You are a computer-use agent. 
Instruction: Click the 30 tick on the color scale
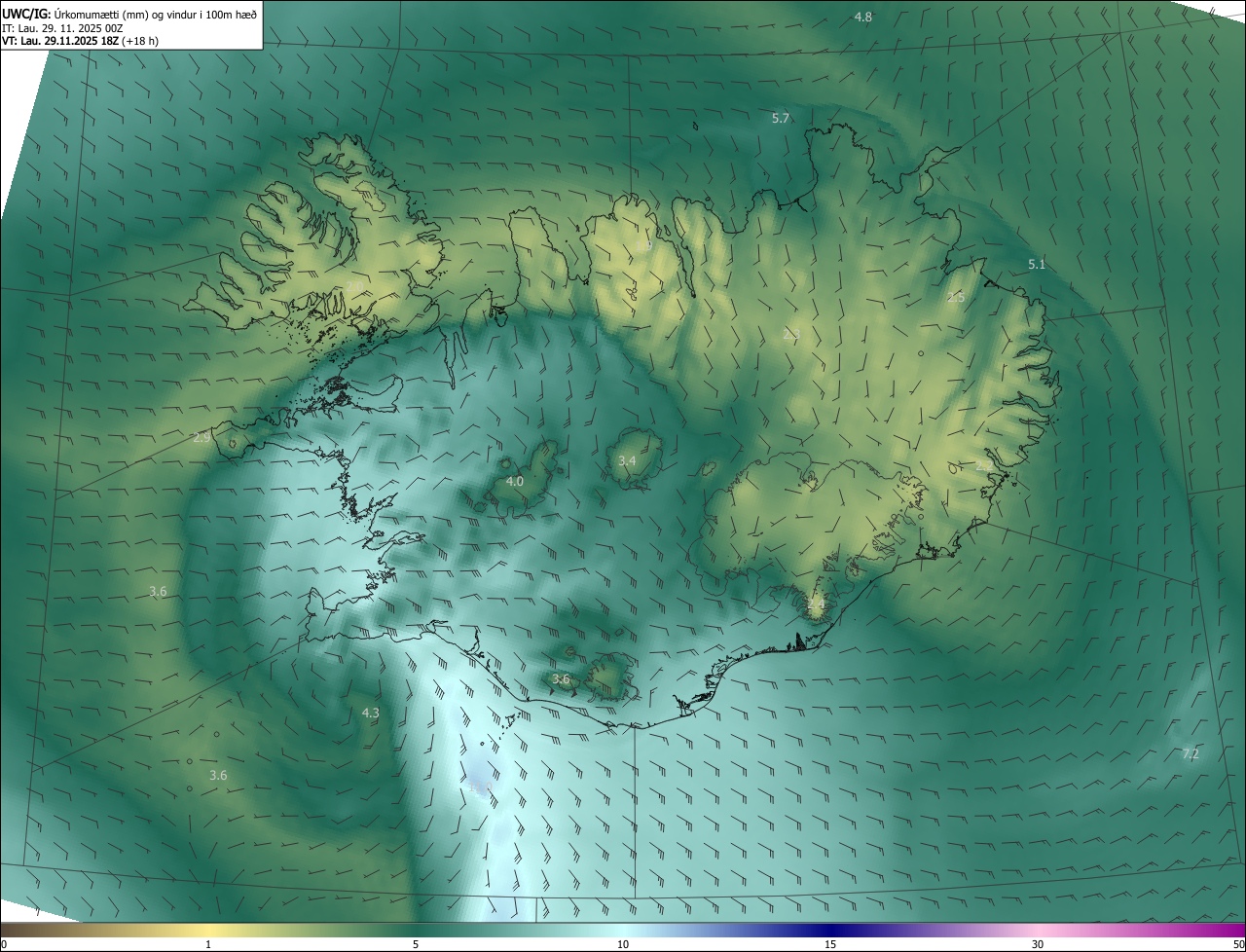(1038, 944)
